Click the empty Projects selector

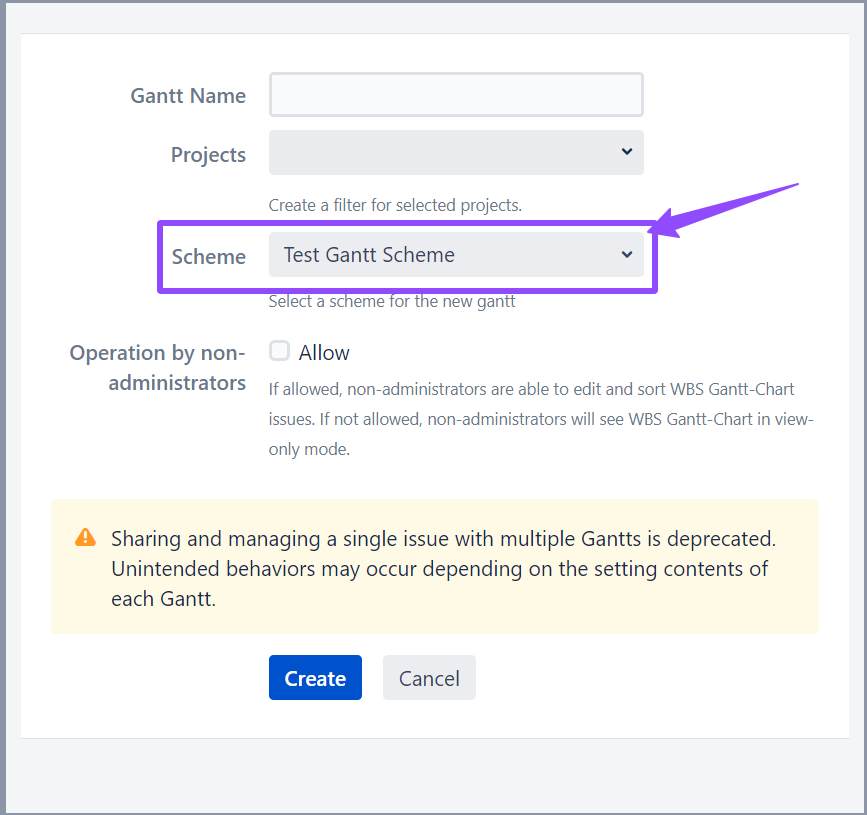[x=456, y=152]
